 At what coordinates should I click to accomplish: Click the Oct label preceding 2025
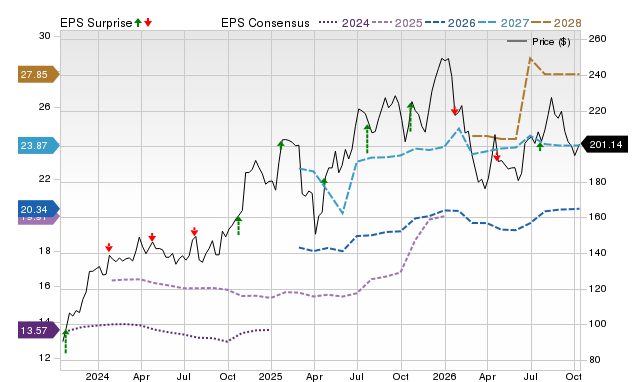click(228, 376)
